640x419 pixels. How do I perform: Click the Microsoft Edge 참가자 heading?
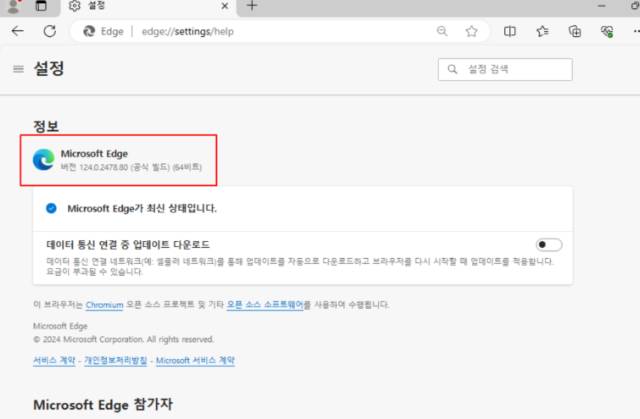[103, 405]
